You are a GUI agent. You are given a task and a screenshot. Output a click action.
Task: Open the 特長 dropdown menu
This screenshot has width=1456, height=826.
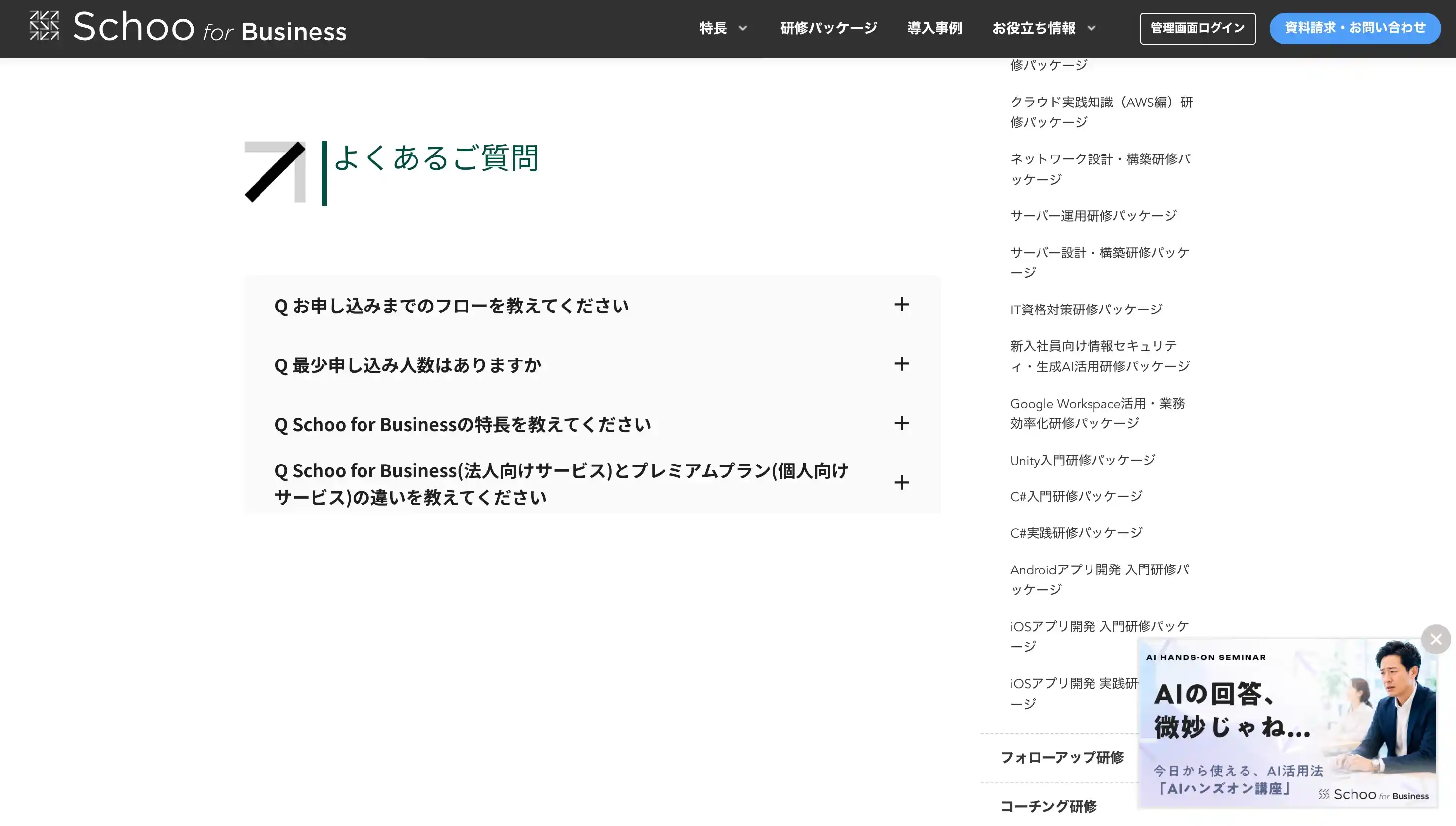tap(723, 28)
